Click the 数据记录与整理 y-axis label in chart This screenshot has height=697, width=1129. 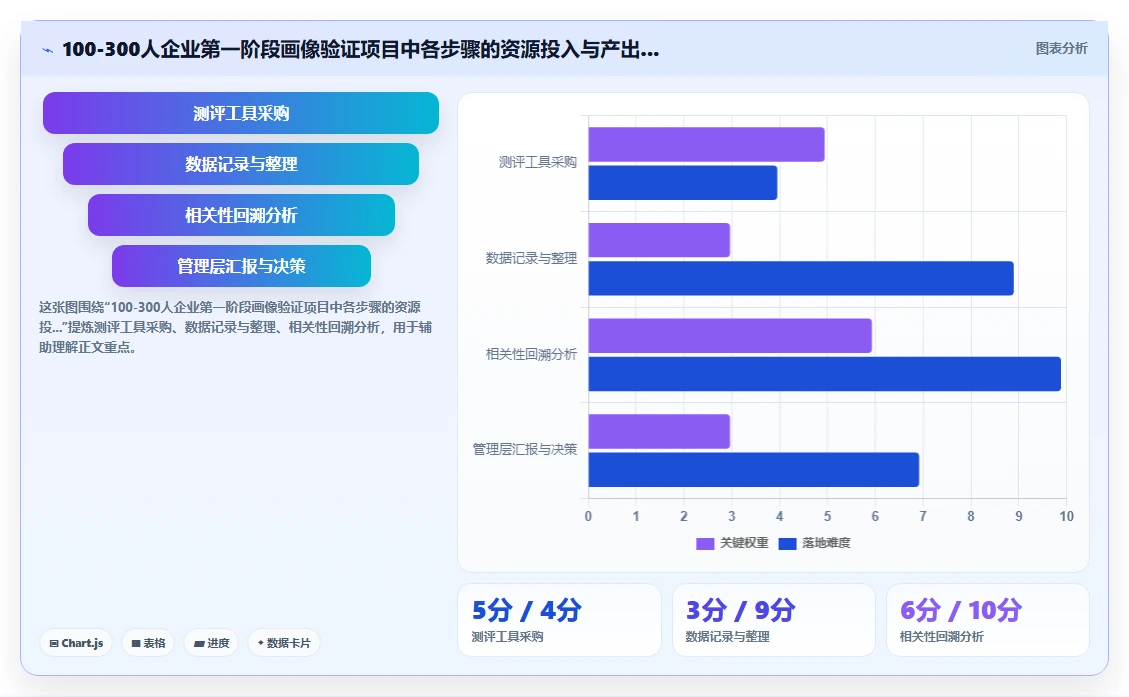531,258
